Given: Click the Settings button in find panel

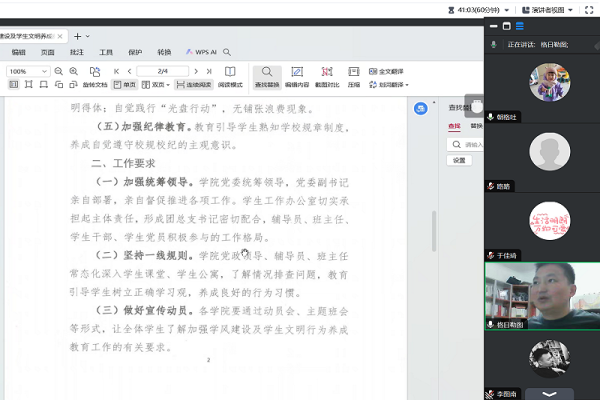Looking at the screenshot, I should click(458, 160).
